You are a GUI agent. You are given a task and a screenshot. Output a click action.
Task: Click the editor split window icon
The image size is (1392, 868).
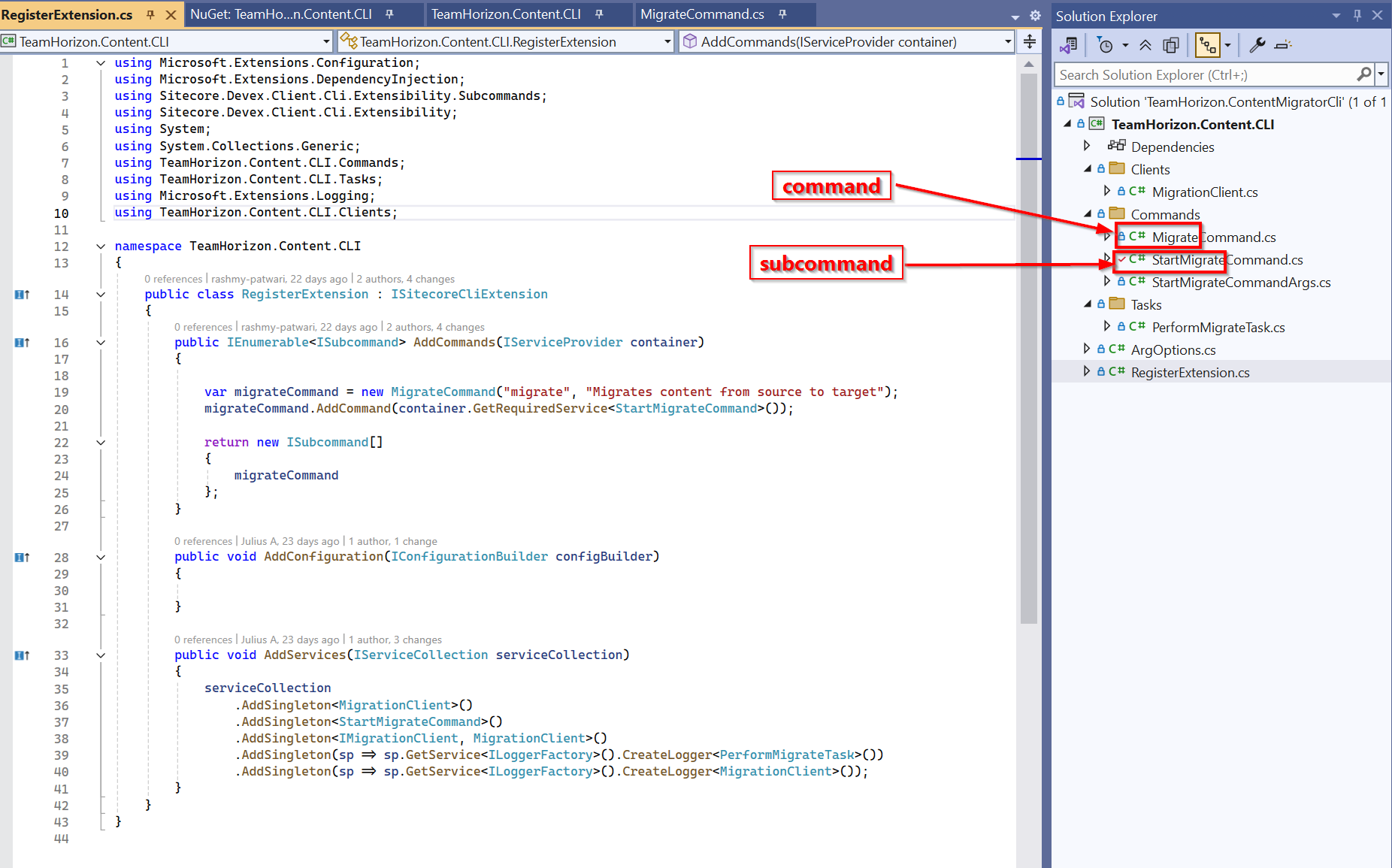point(1030,42)
